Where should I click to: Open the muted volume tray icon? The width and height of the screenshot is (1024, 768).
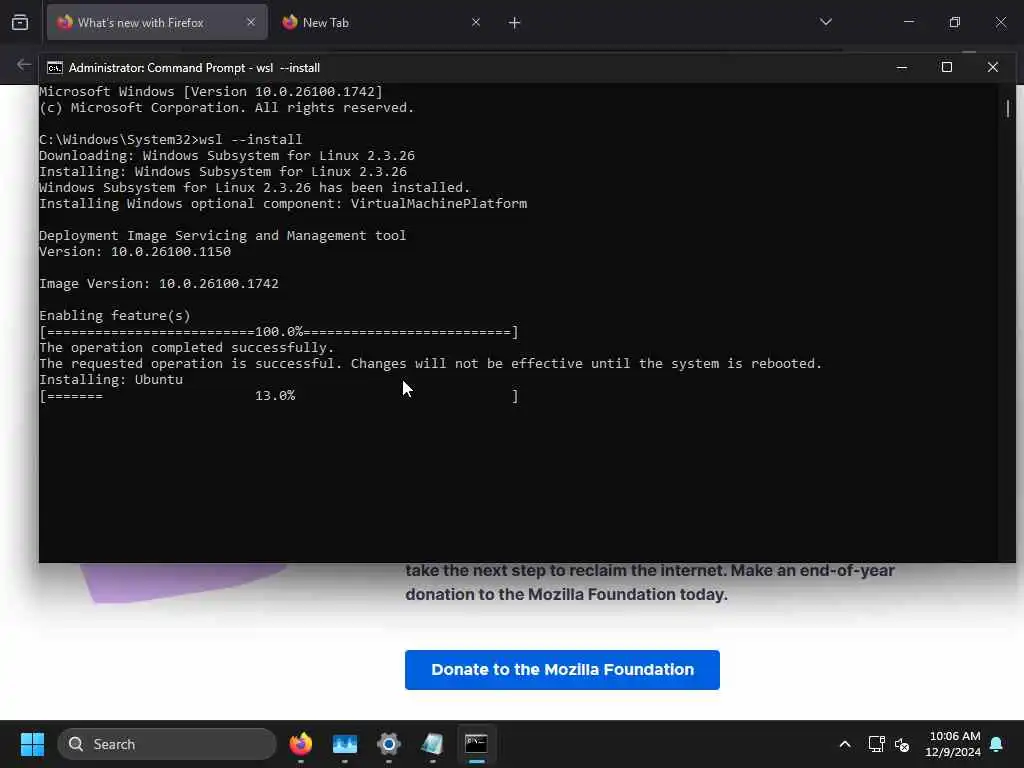pos(902,744)
